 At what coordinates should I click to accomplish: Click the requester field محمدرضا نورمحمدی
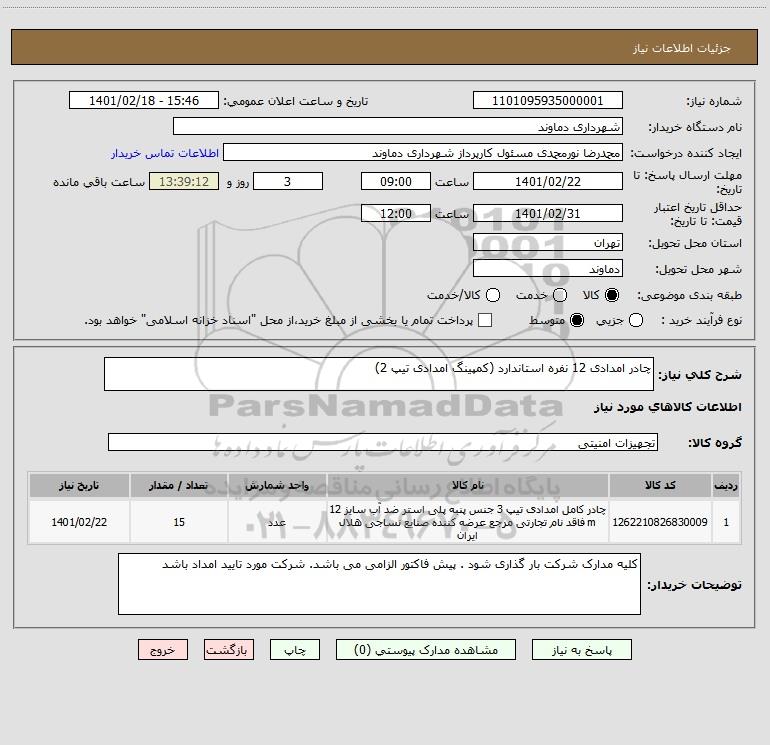tap(423, 152)
